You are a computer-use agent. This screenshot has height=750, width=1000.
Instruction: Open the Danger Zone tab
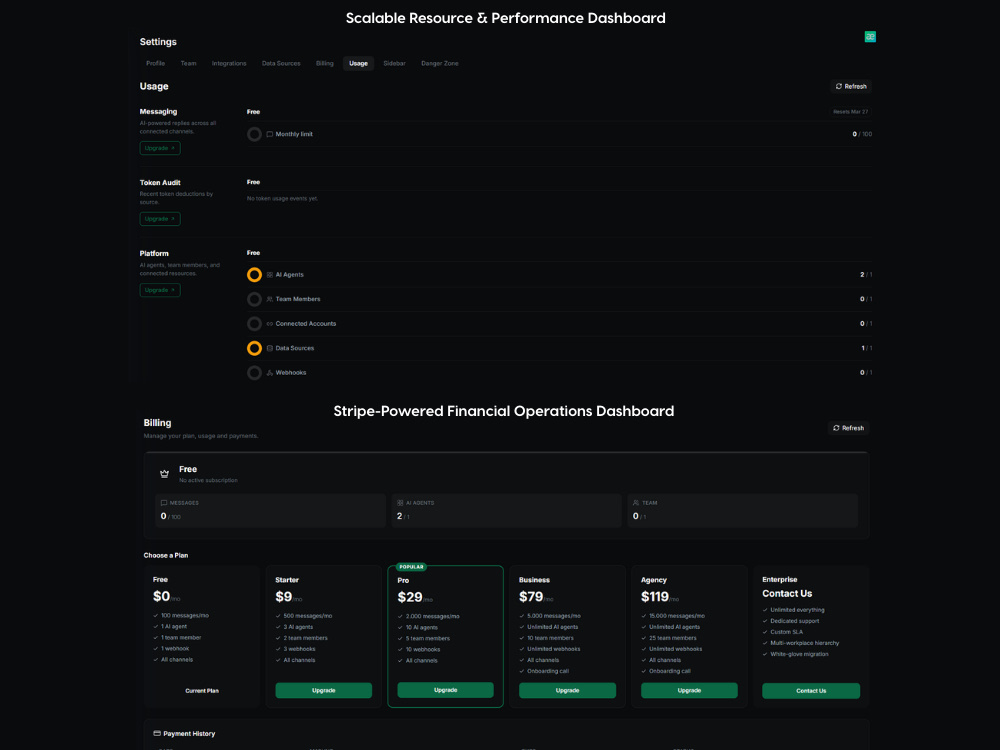[x=439, y=63]
